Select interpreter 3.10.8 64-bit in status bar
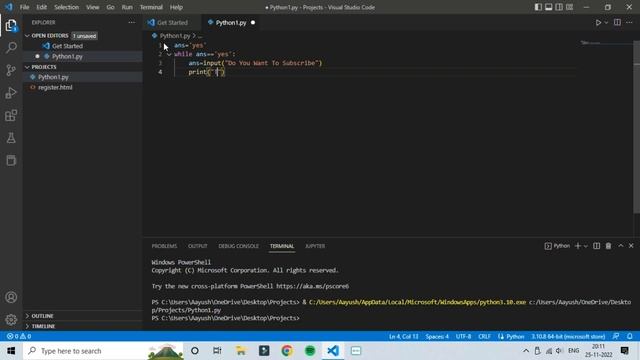The image size is (640, 360). (x=568, y=336)
